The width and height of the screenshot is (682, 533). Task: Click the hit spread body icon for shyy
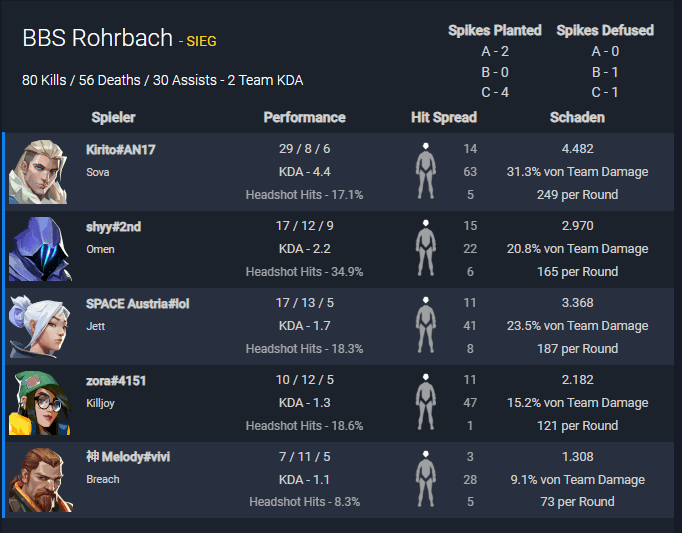(425, 248)
